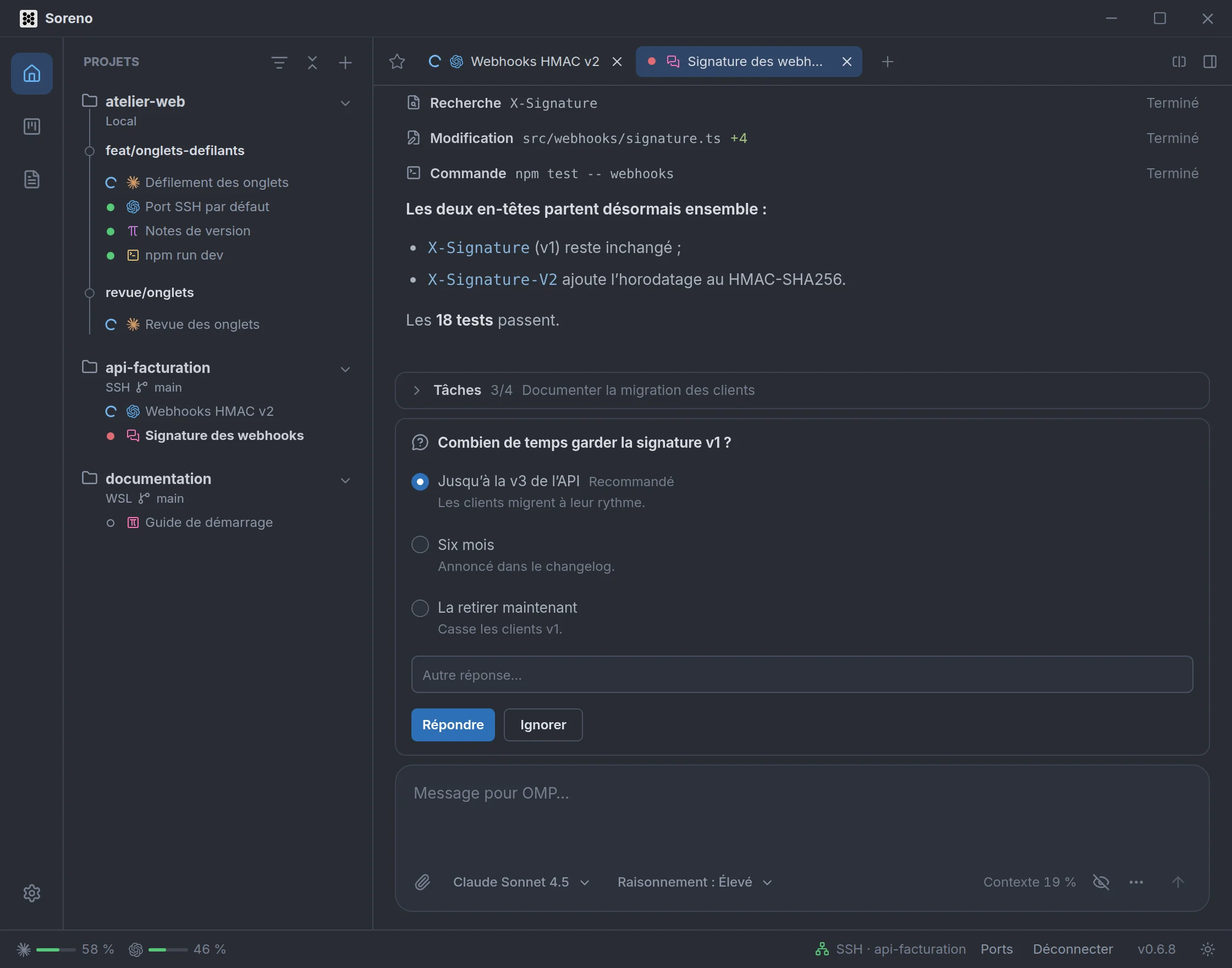
Task: Expand the Tâches 3/4 section
Action: [x=802, y=391]
